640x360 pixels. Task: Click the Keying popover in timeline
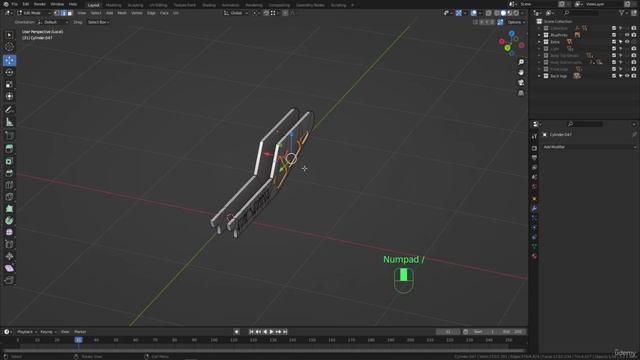tap(48, 332)
